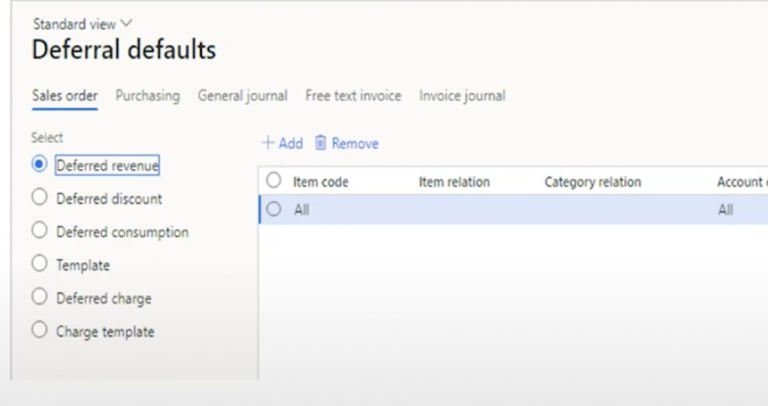768x406 pixels.
Task: Open the Standard view dropdown
Action: tap(82, 24)
